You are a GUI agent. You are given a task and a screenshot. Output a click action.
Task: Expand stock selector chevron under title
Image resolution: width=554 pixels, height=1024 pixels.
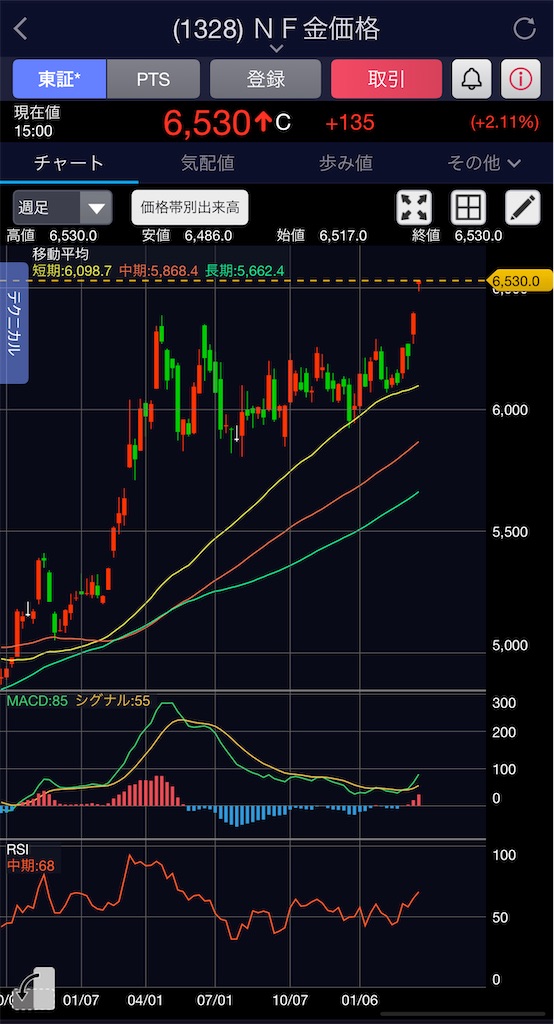(x=276, y=48)
